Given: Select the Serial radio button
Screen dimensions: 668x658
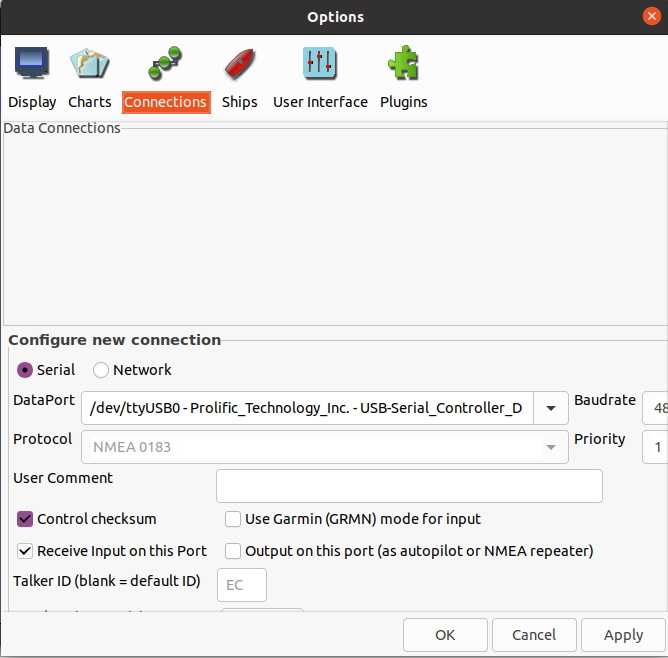Looking at the screenshot, I should (26, 370).
